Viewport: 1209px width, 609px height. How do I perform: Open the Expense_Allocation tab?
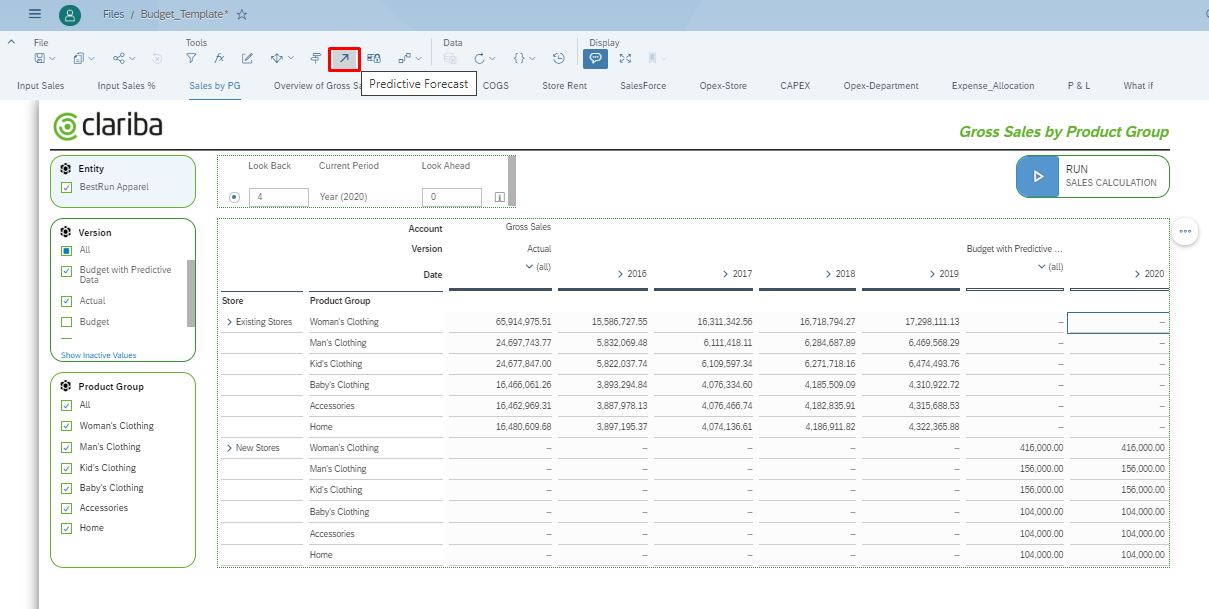(x=993, y=86)
